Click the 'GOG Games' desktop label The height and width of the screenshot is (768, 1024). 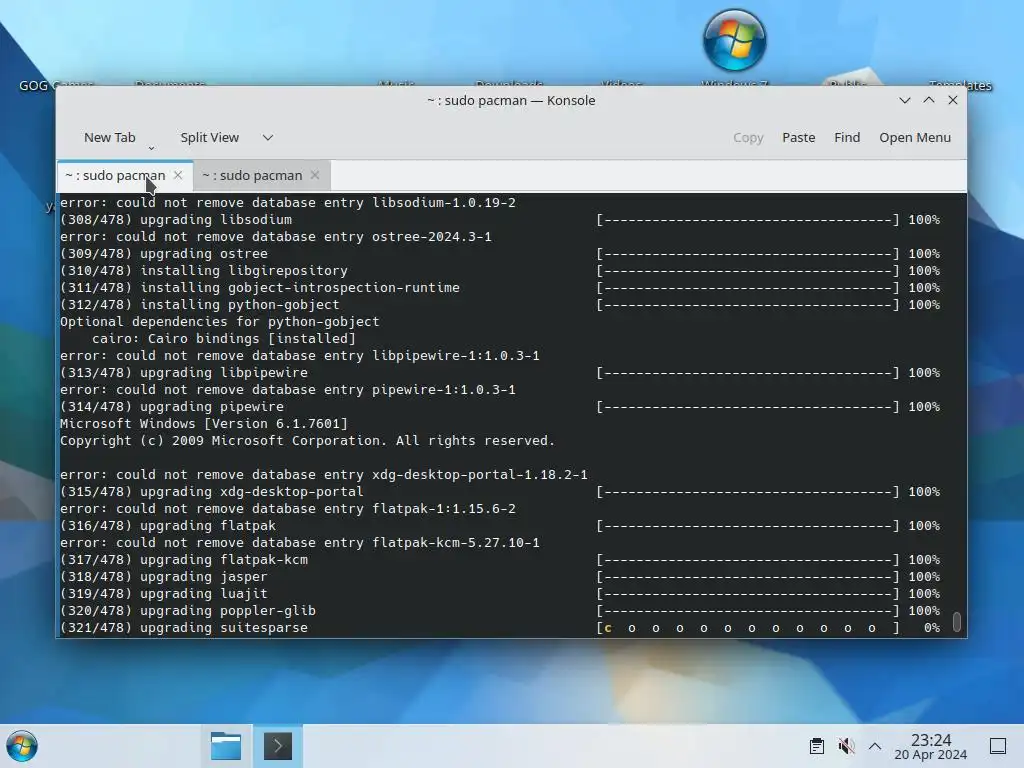56,86
